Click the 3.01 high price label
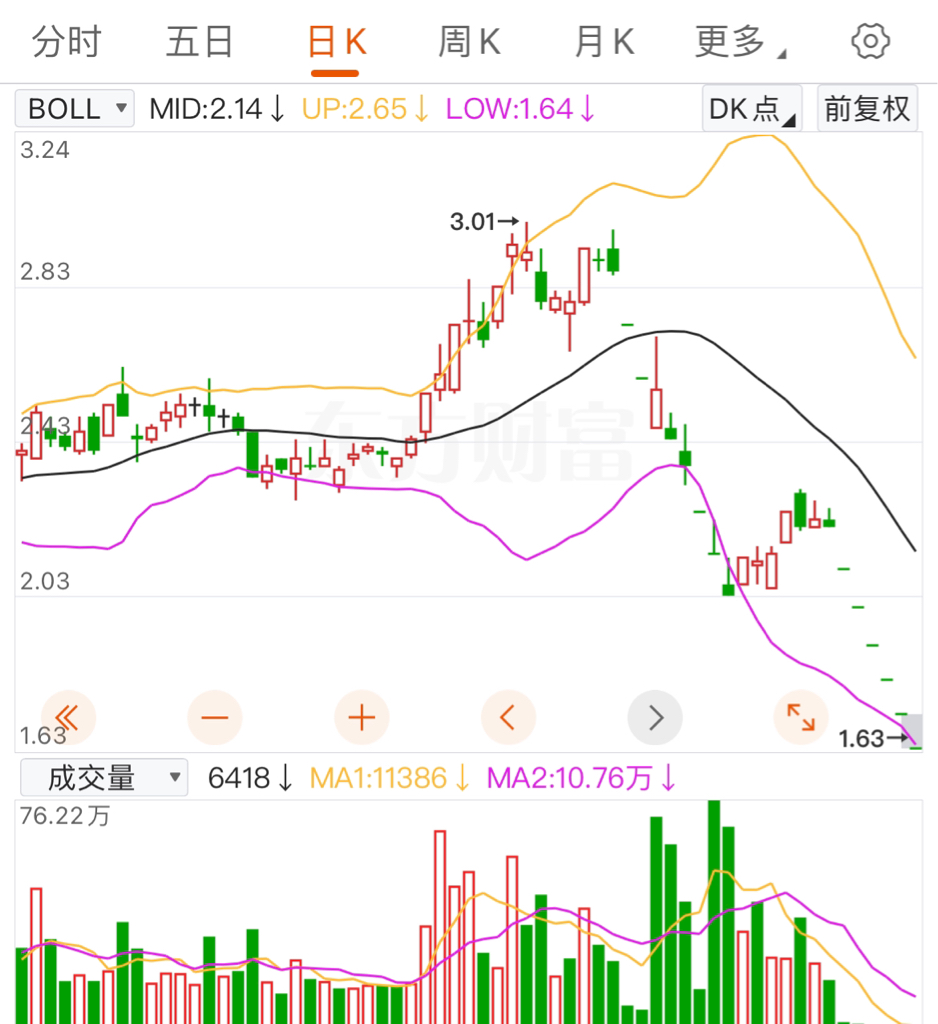This screenshot has height=1024, width=938. (473, 221)
